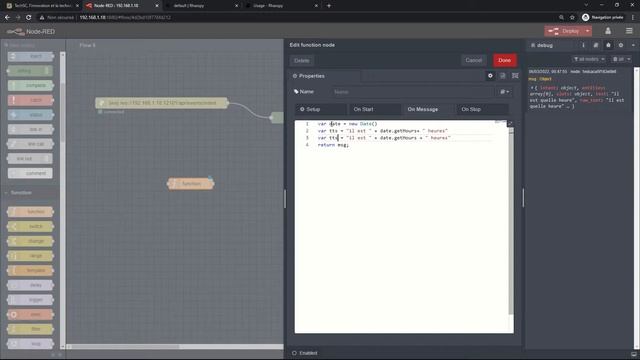
Task: Pick the link call node in palette
Action: (30, 144)
